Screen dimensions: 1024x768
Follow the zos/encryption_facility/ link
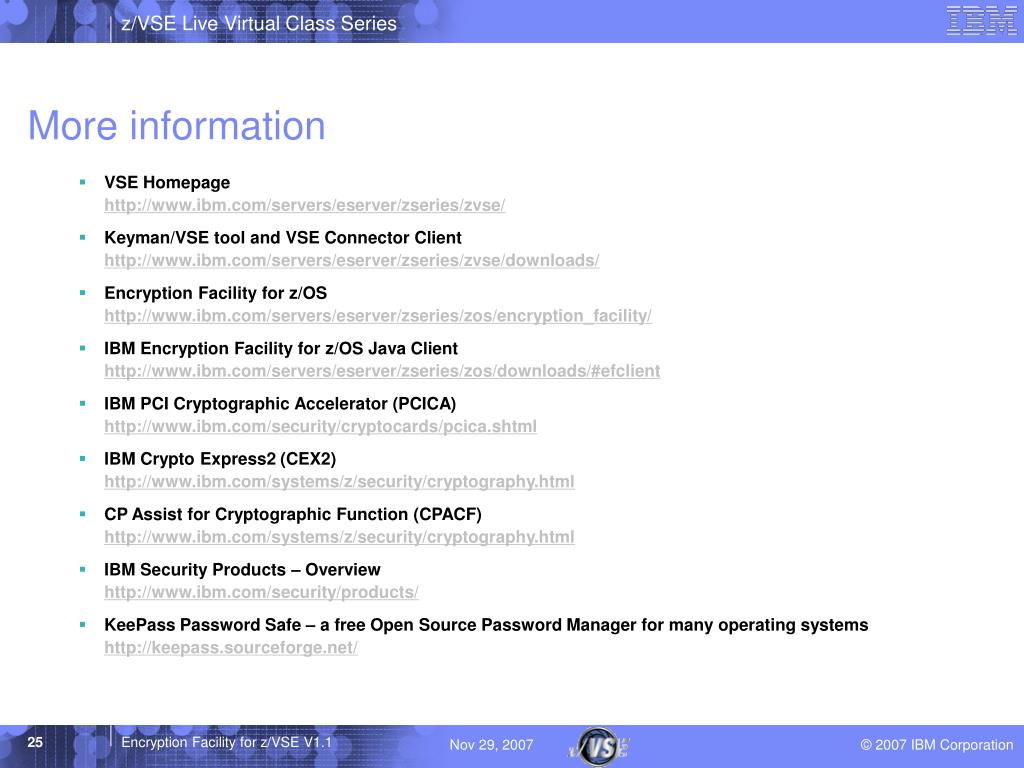(x=378, y=316)
